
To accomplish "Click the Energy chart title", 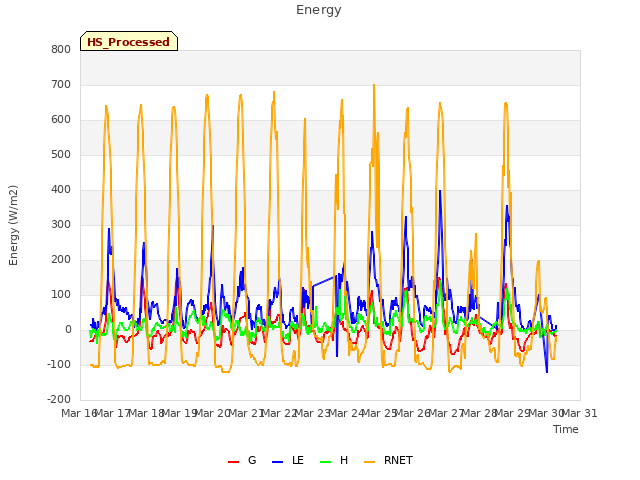I will (319, 10).
